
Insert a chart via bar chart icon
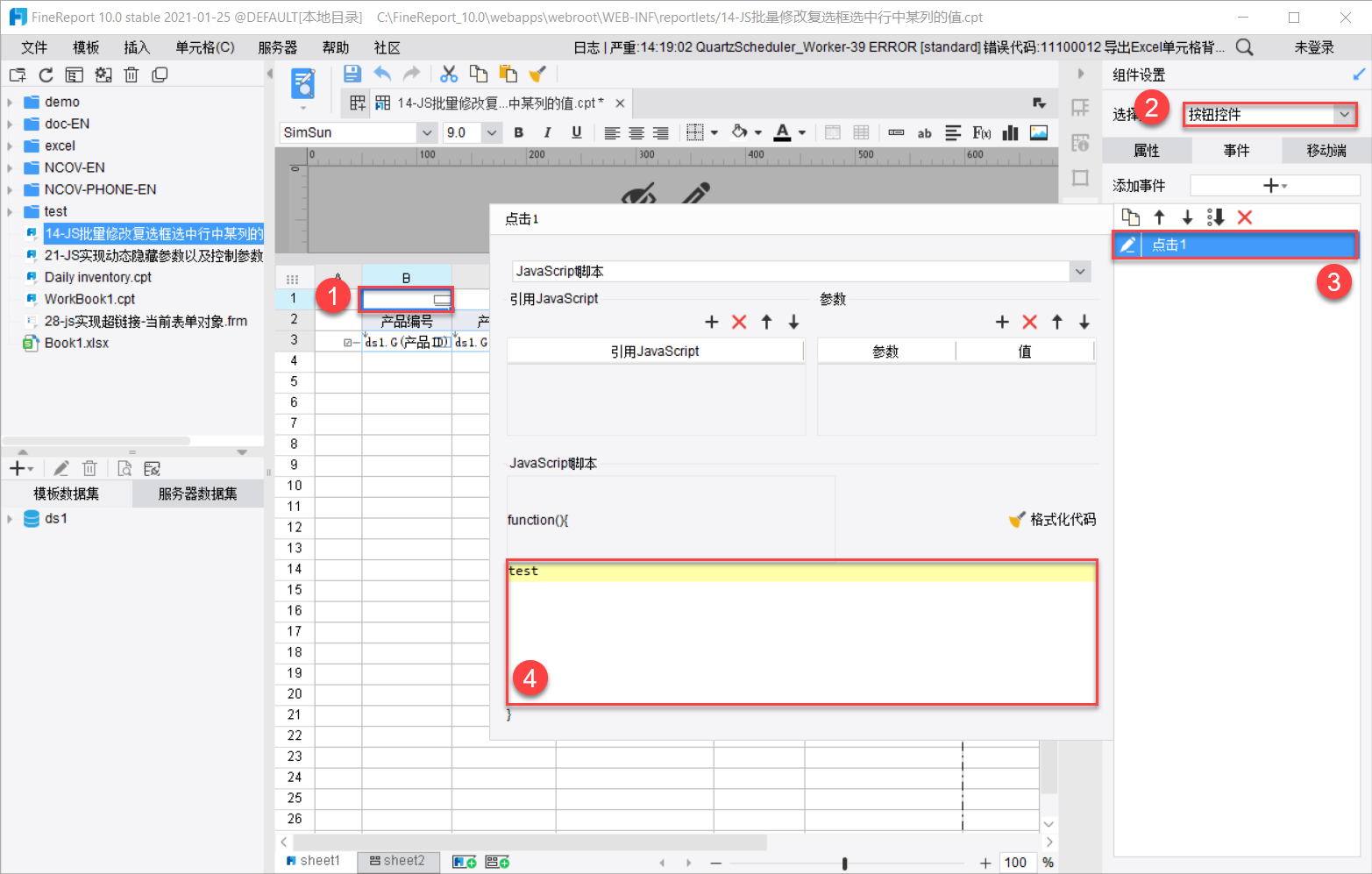coord(1011,132)
